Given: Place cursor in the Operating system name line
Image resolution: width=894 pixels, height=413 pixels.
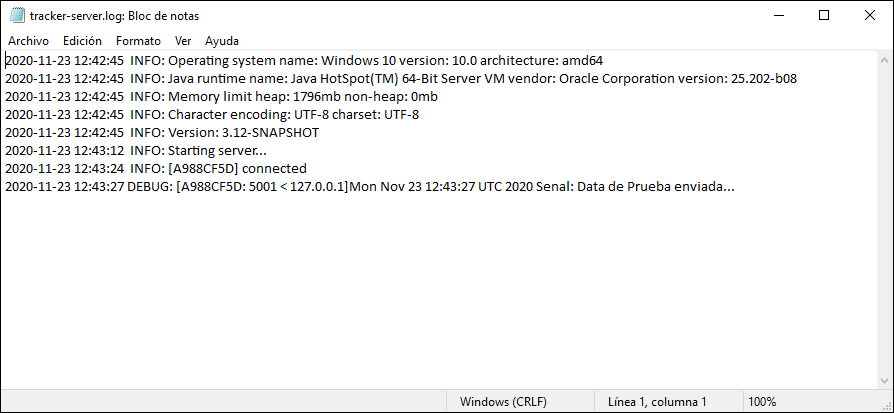Looking at the screenshot, I should (300, 61).
